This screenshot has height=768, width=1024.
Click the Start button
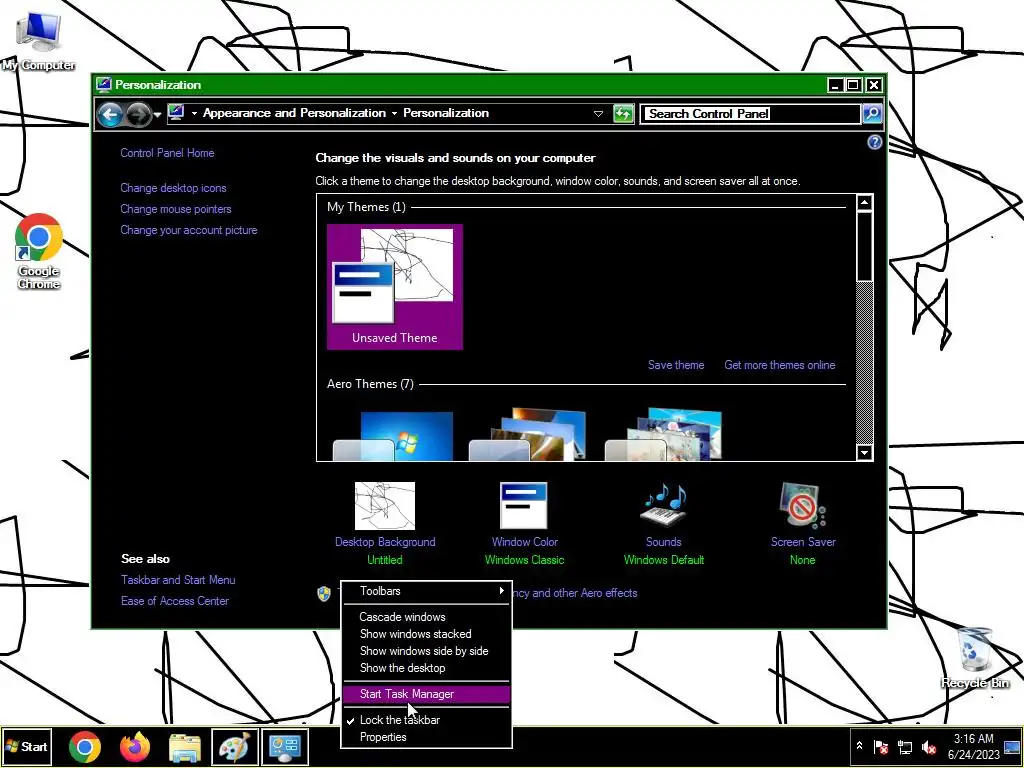point(26,746)
